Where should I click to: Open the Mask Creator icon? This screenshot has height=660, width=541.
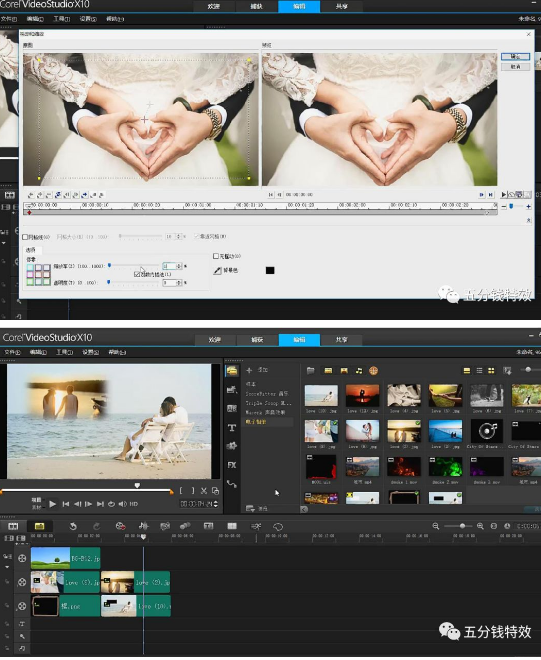click(278, 527)
